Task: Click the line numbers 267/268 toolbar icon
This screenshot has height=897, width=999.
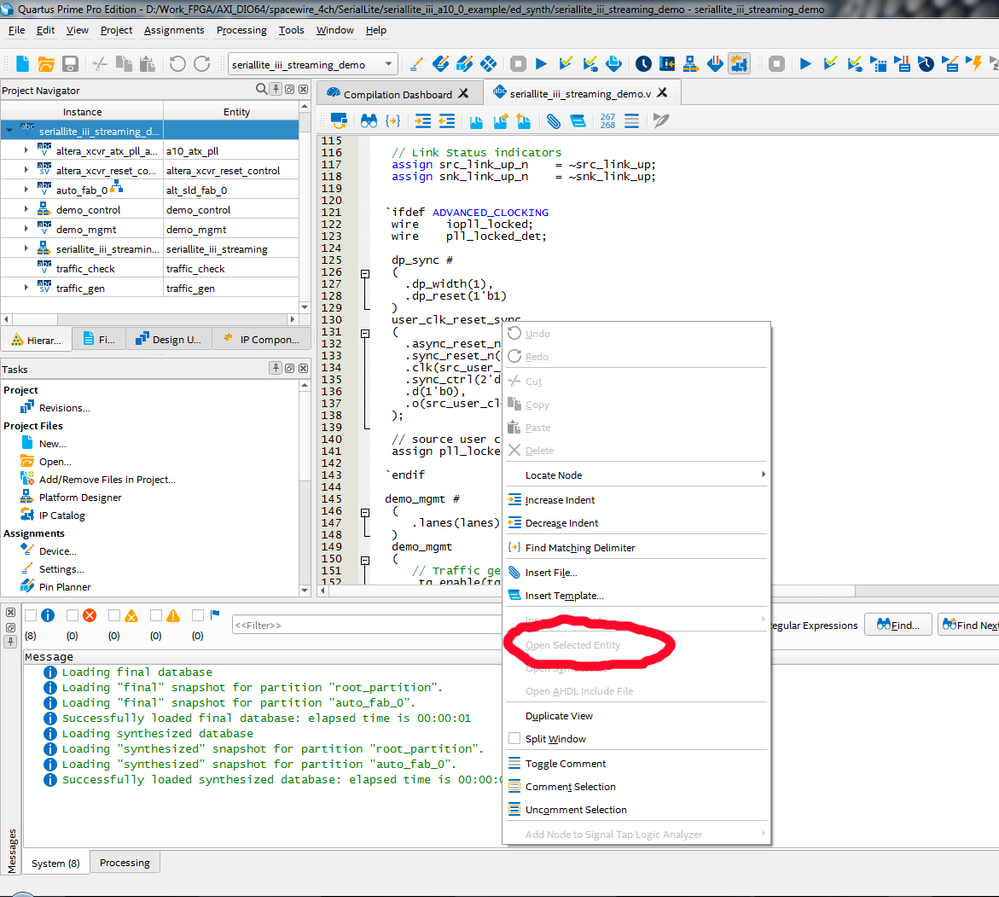Action: tap(607, 121)
